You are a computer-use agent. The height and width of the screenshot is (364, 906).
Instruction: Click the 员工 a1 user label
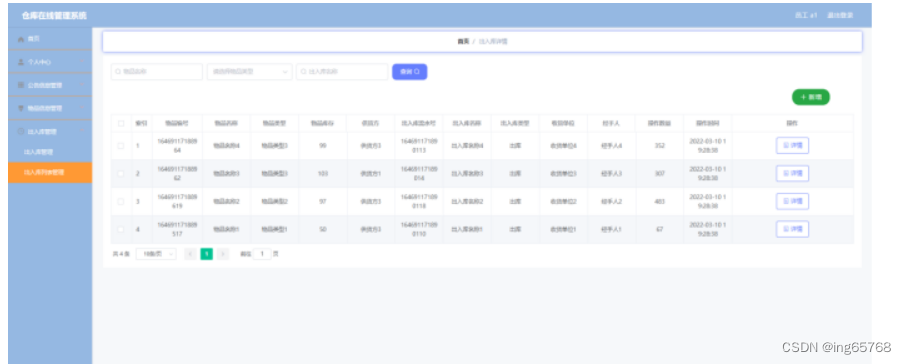806,15
